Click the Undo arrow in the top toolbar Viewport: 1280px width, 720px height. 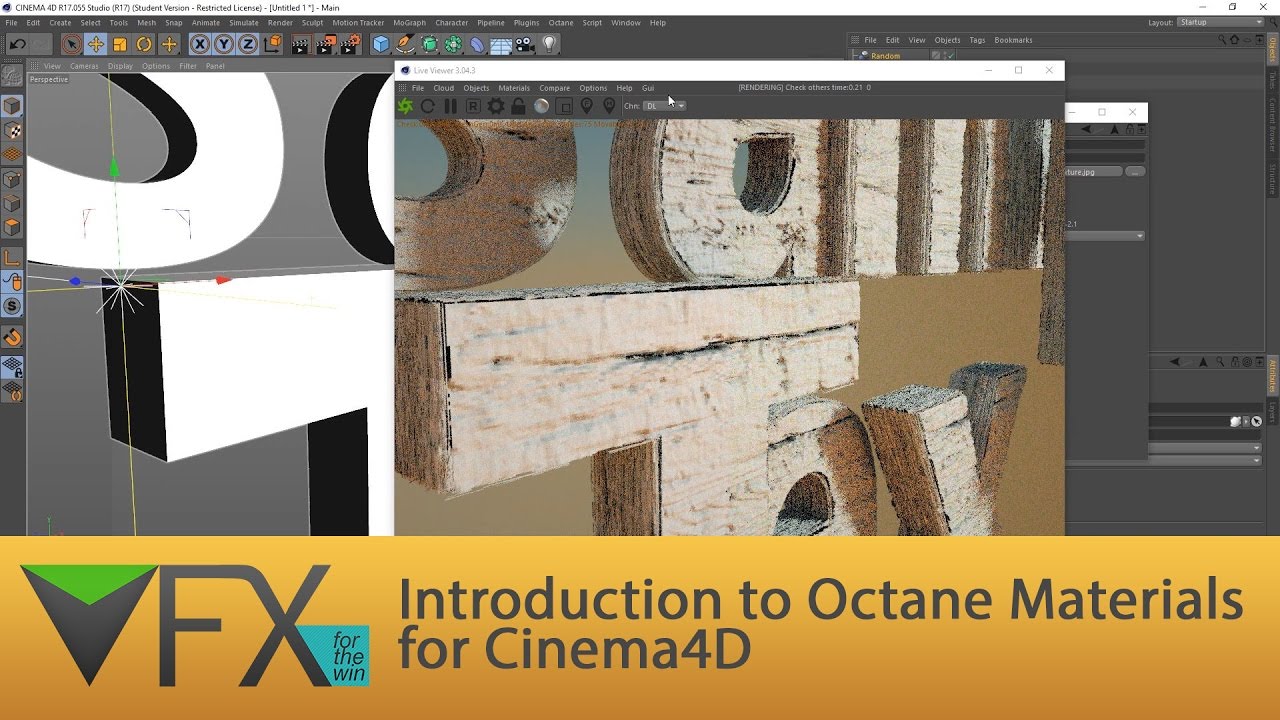[17, 44]
